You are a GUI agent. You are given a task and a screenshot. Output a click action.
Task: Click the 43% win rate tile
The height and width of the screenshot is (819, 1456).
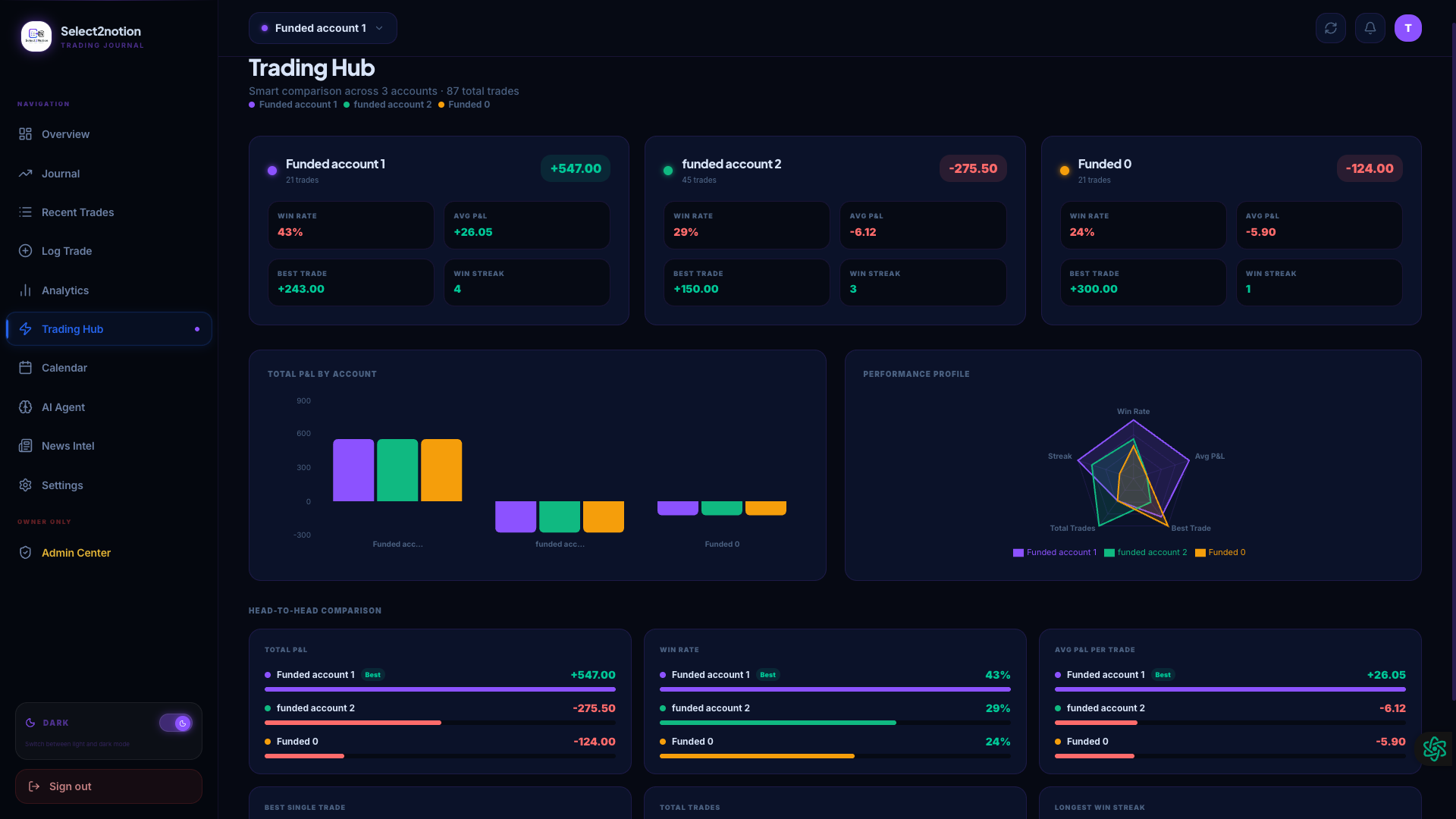tap(351, 225)
